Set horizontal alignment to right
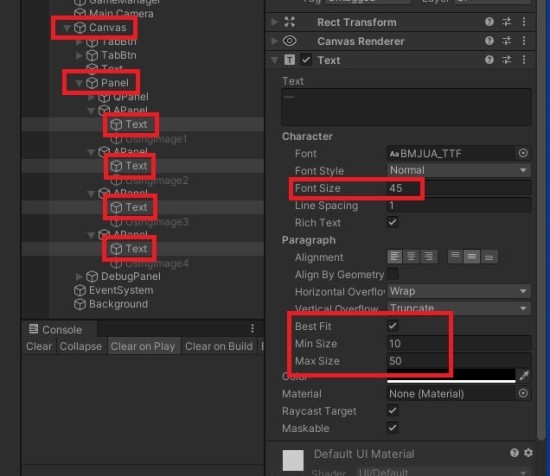 click(x=428, y=257)
